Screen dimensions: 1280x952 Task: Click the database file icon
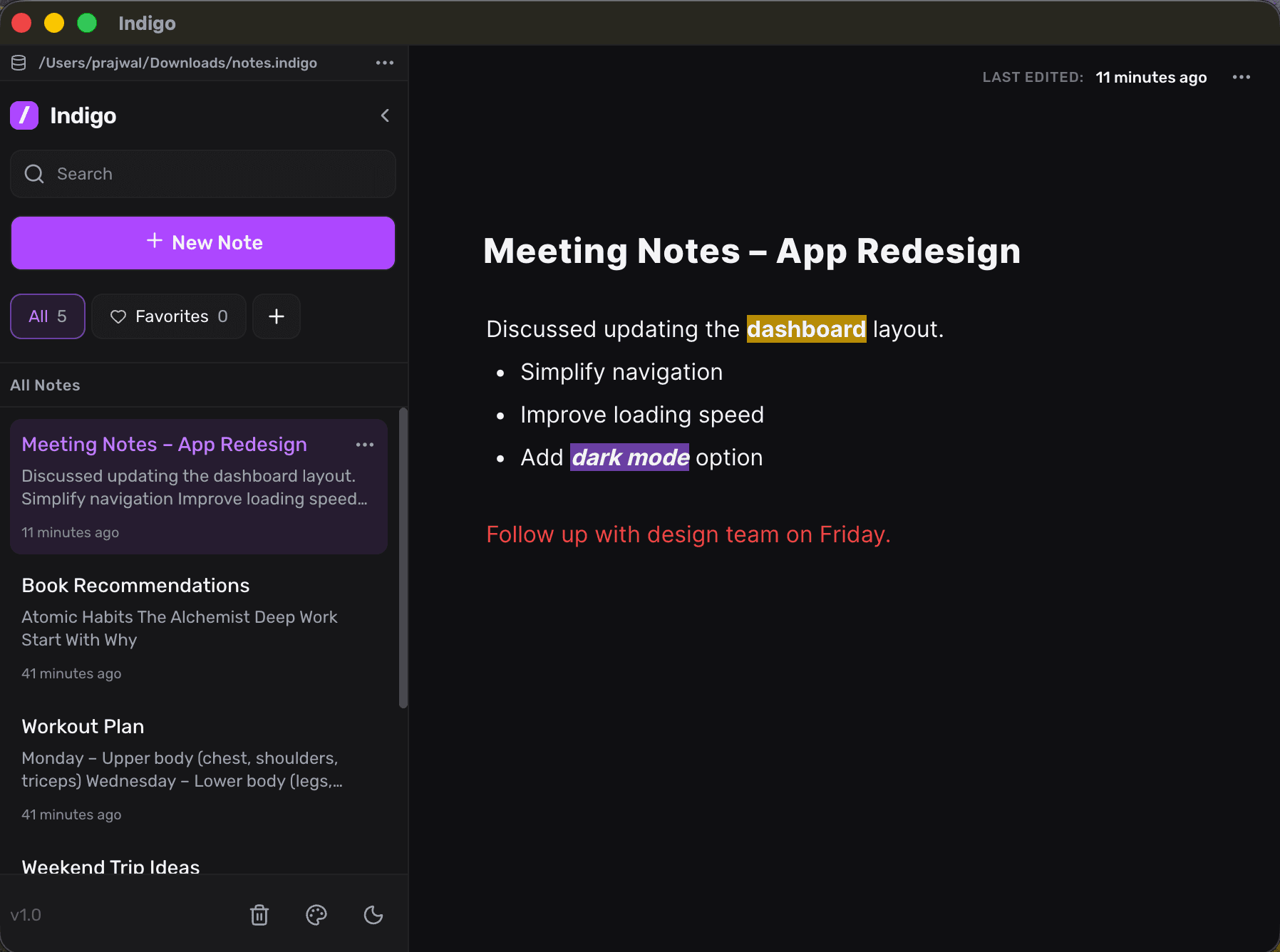pos(19,63)
